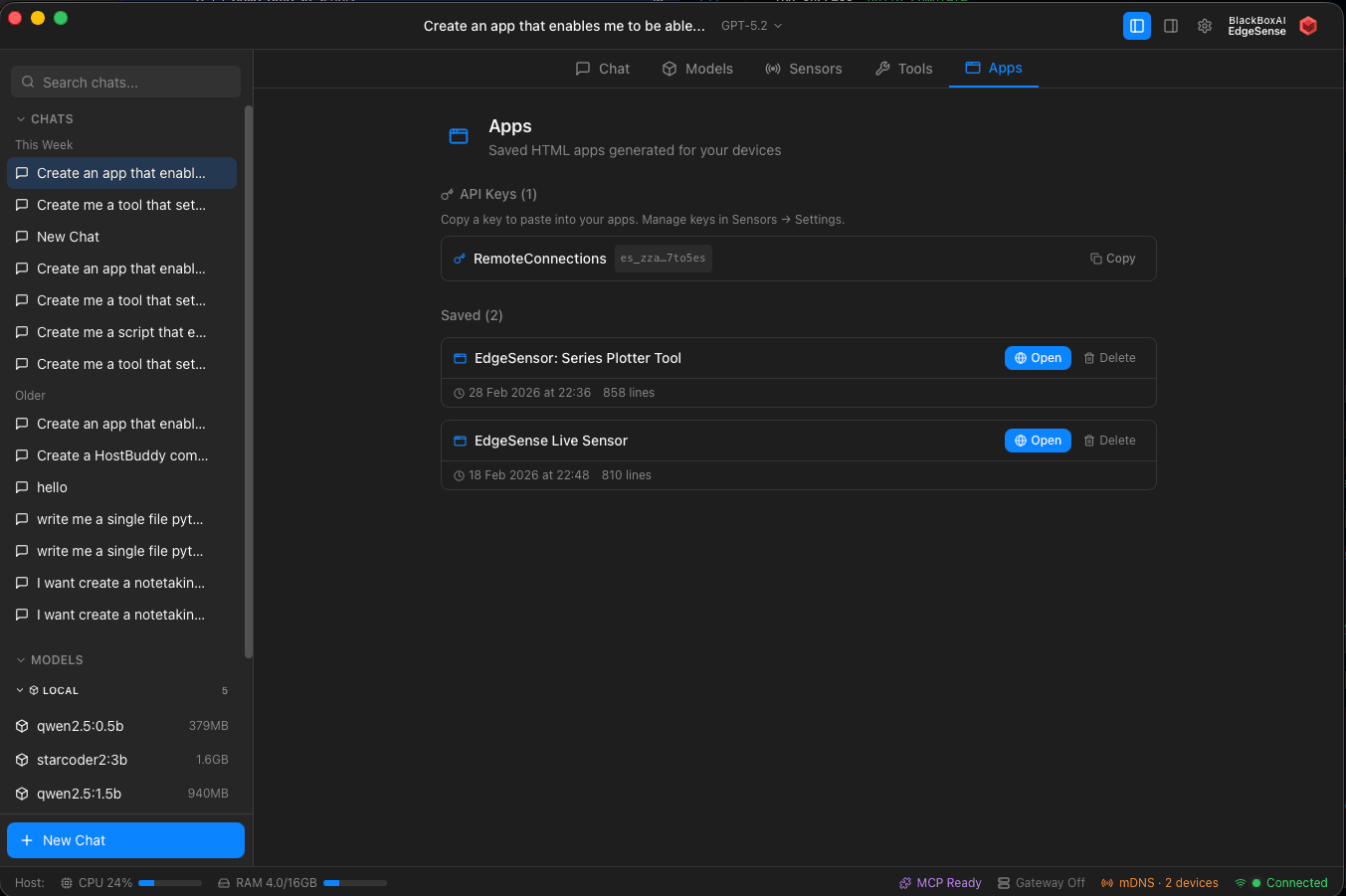Toggle the left sidebar panel icon

coord(1136,26)
